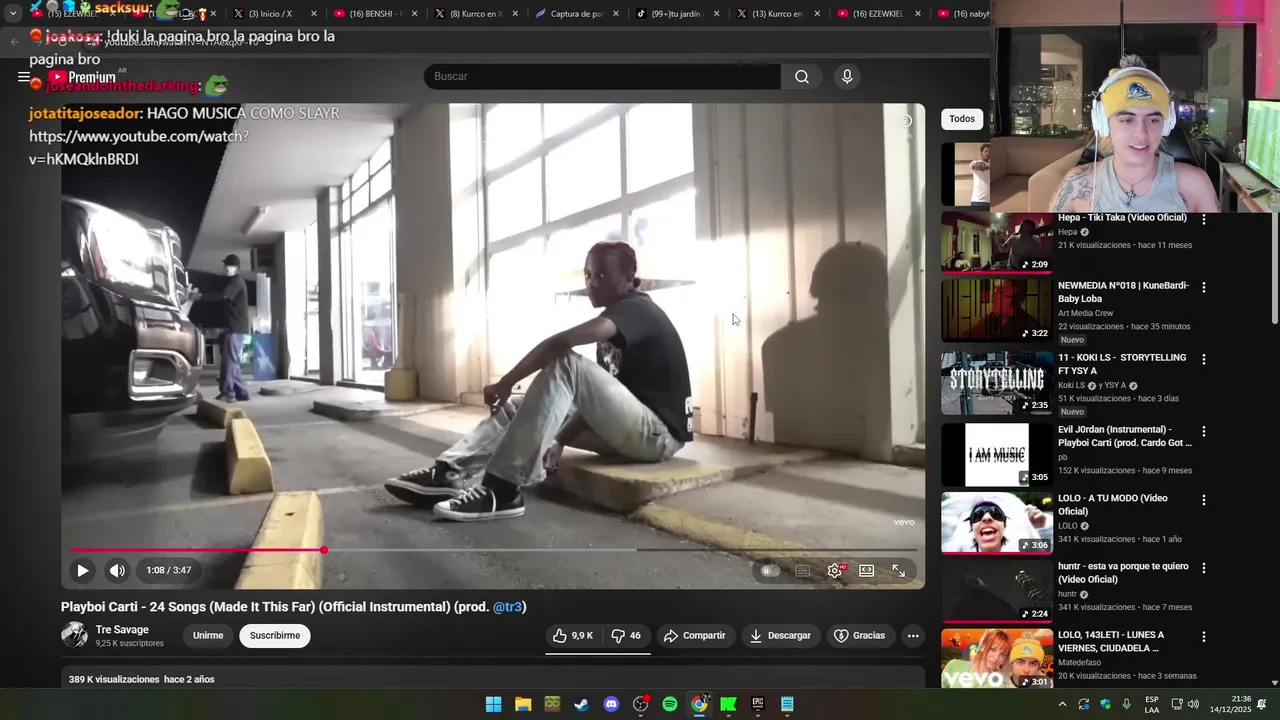Screen dimensions: 1280x720
Task: Toggle subtitles button in player
Action: pos(803,571)
